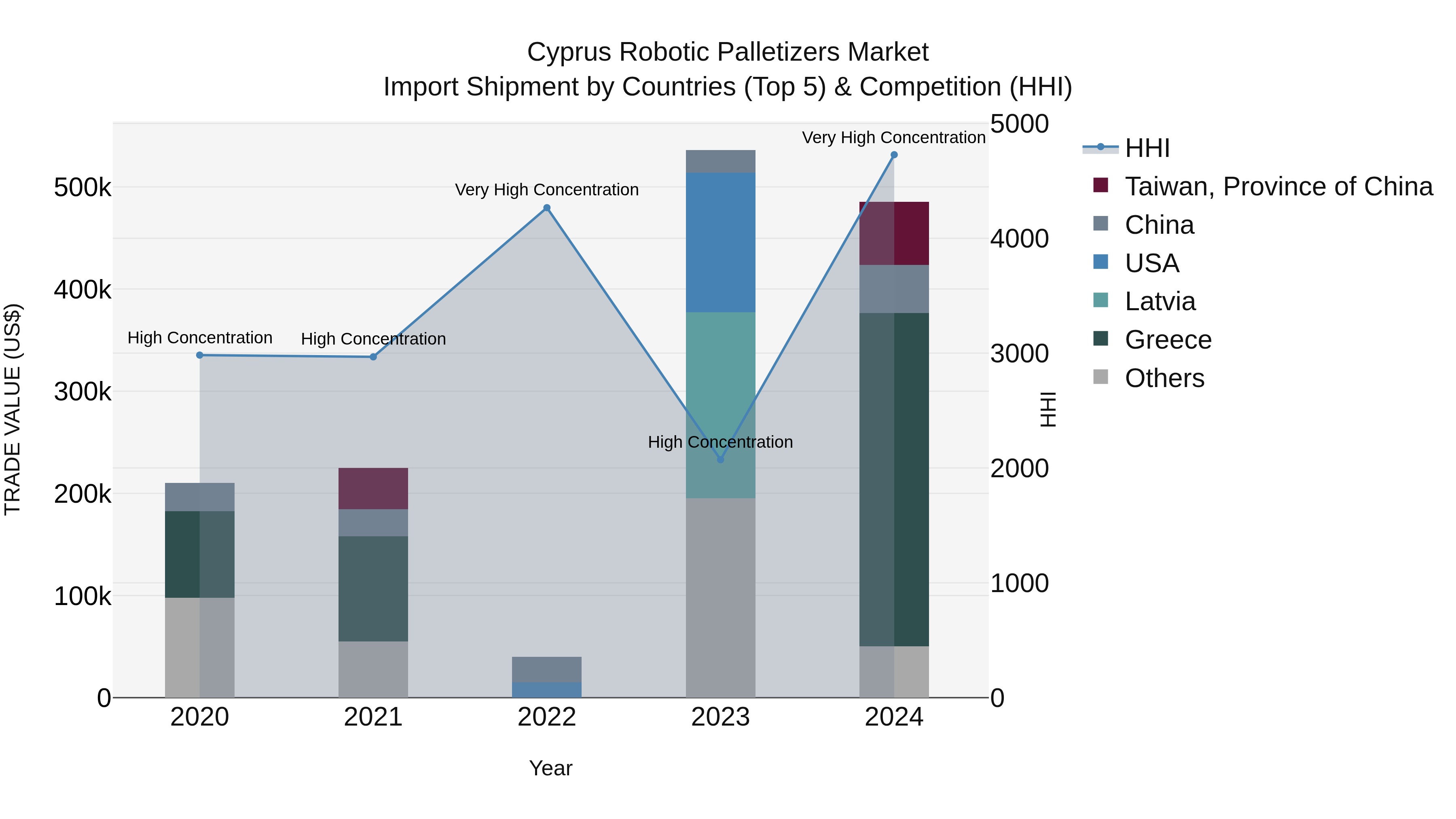Click the Others segment of the 2020 bar
This screenshot has height=819, width=1456.
(x=199, y=648)
